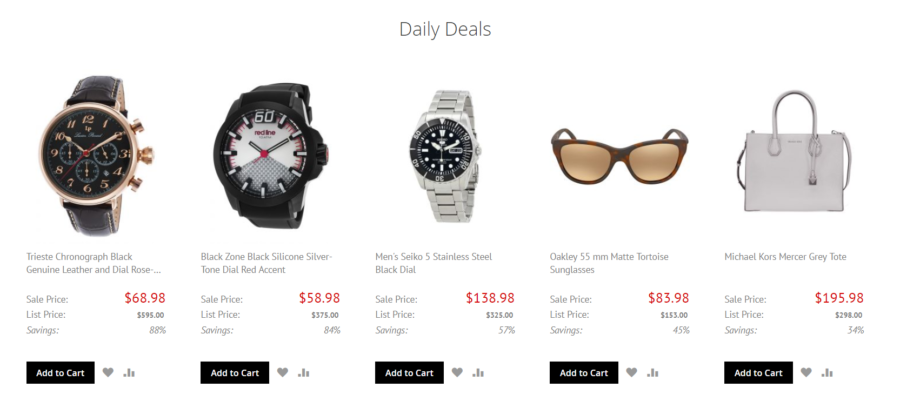Add Black Zone watch to cart
This screenshot has height=401, width=900.
[235, 372]
